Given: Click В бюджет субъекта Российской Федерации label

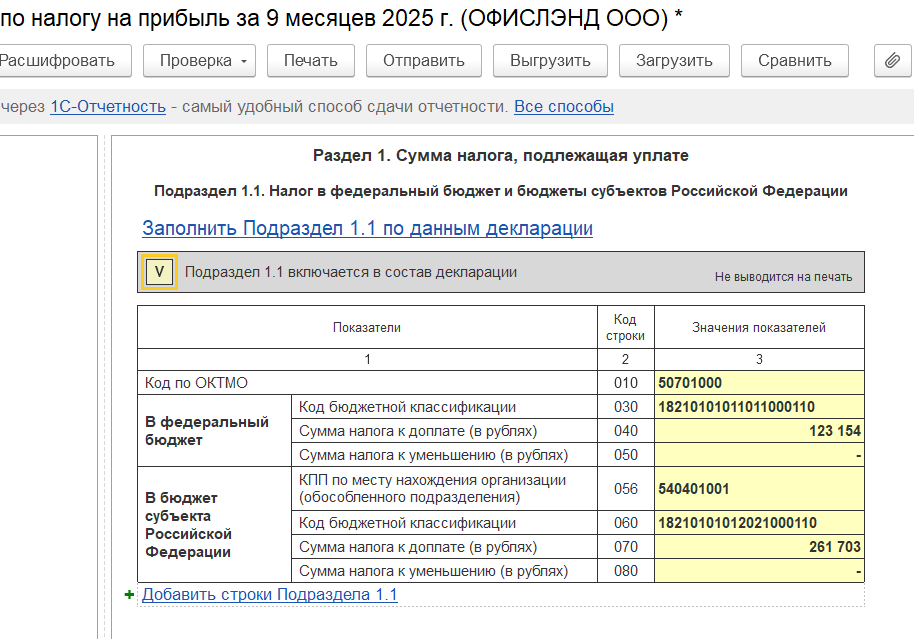Looking at the screenshot, I should (x=188, y=525).
